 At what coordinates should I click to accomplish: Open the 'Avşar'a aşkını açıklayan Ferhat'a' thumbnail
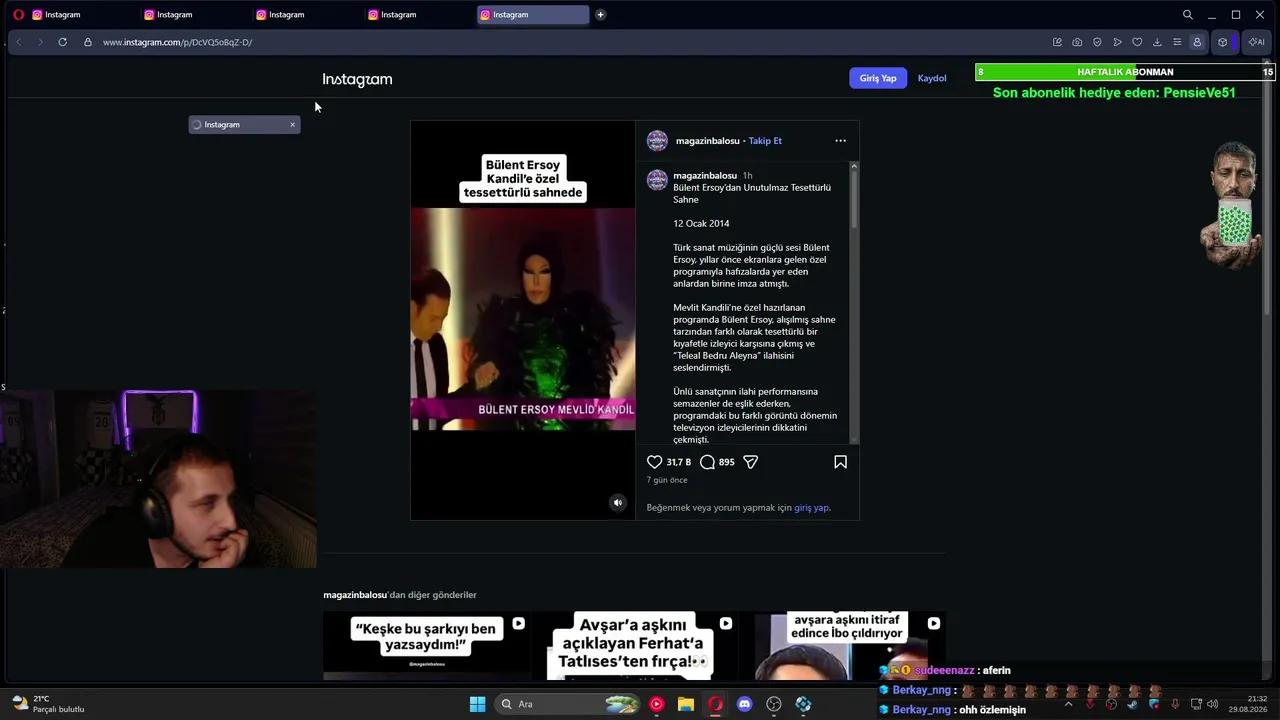point(634,645)
